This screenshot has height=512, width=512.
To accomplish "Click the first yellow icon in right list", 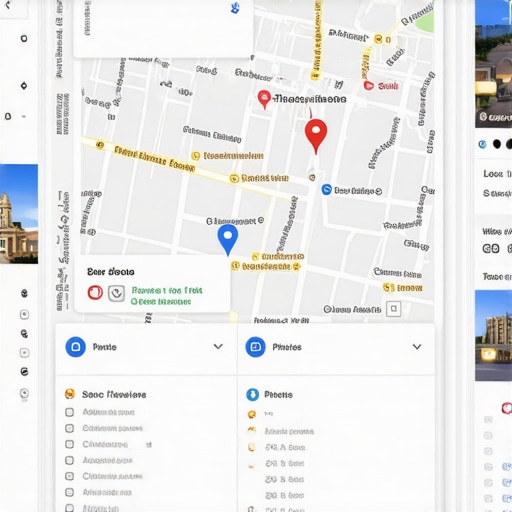I will [x=252, y=414].
